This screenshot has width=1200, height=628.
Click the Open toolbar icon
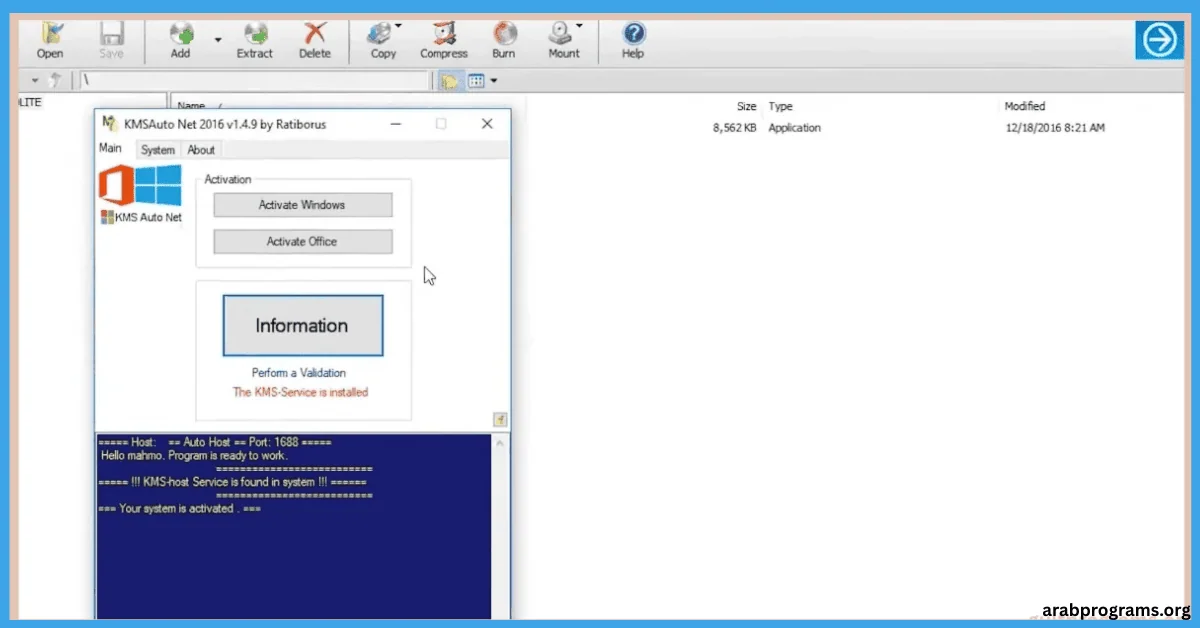click(x=50, y=41)
